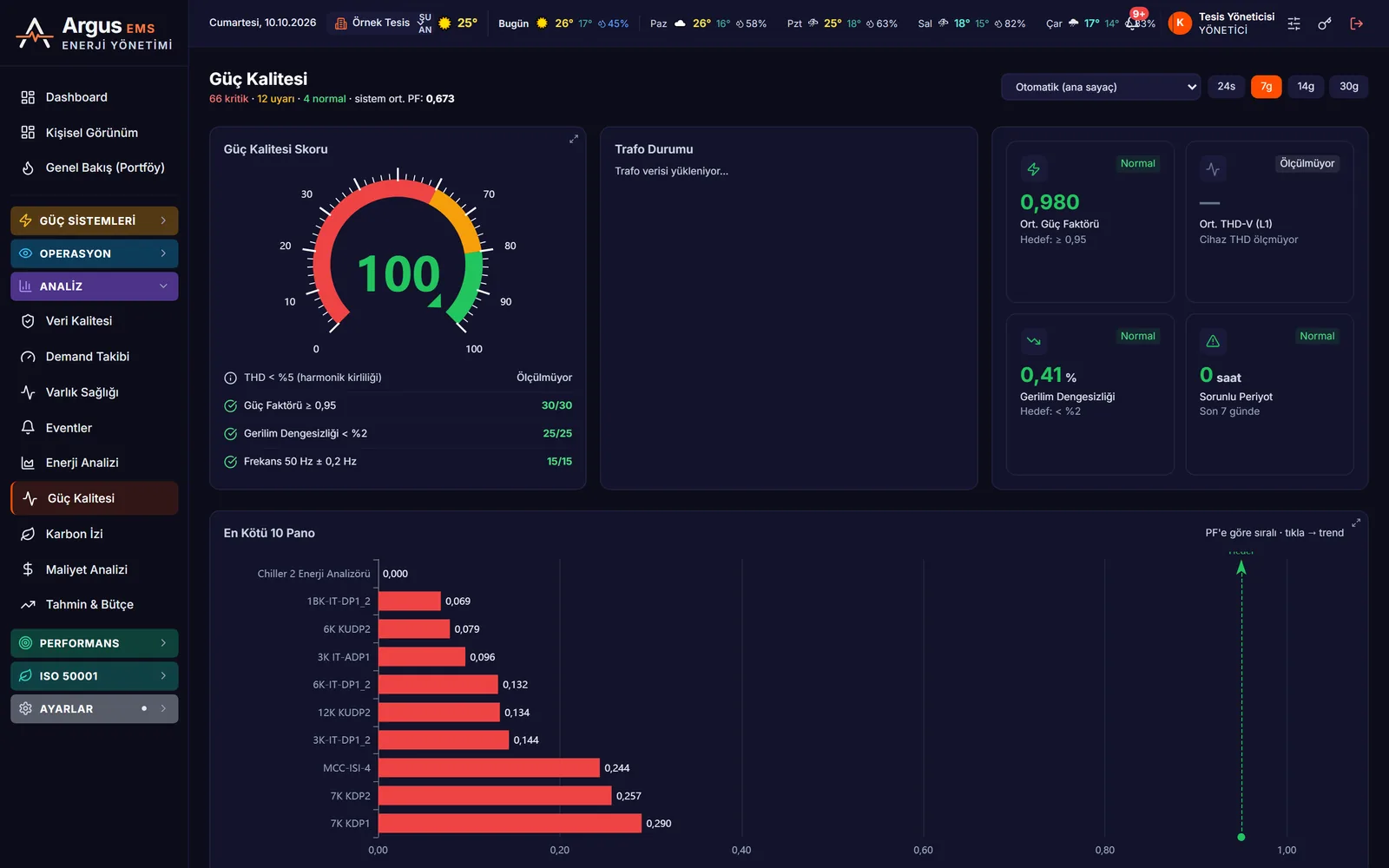Image resolution: width=1389 pixels, height=868 pixels.
Task: Click the score gauge showing 100
Action: coord(398,260)
